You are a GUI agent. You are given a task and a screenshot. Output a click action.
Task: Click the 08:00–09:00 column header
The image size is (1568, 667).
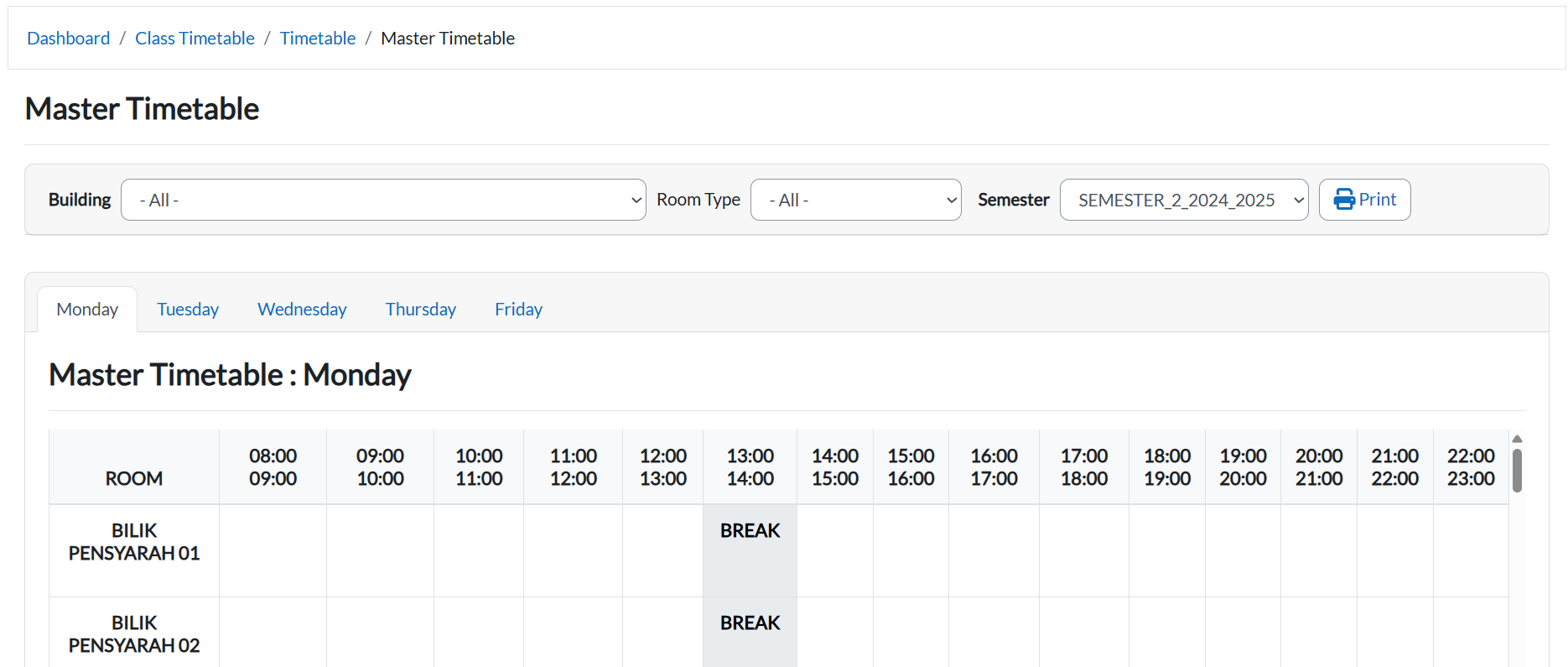click(x=273, y=467)
